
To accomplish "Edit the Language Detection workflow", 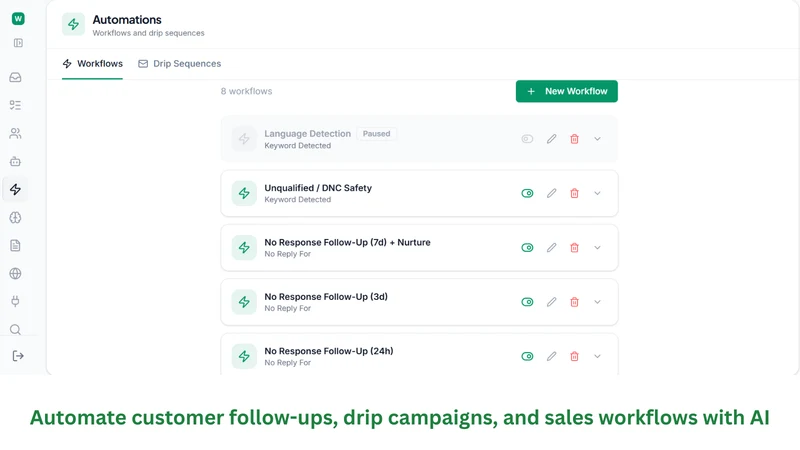I will coord(552,139).
